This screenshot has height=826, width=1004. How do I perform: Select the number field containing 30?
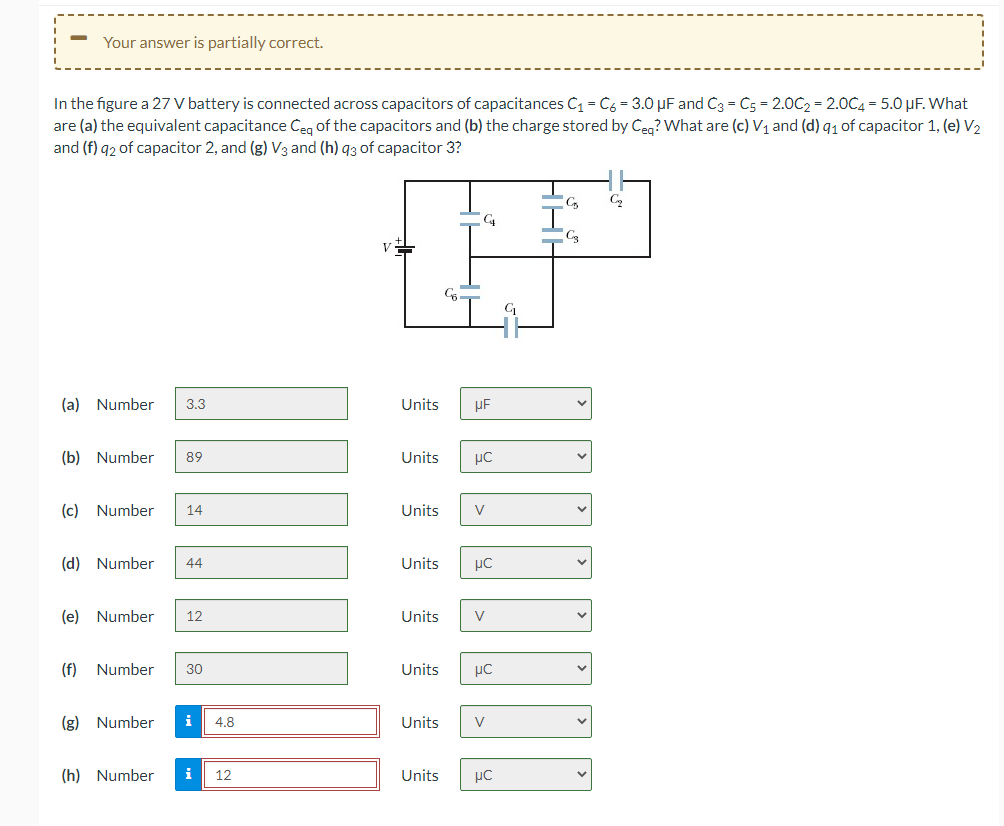(x=261, y=668)
